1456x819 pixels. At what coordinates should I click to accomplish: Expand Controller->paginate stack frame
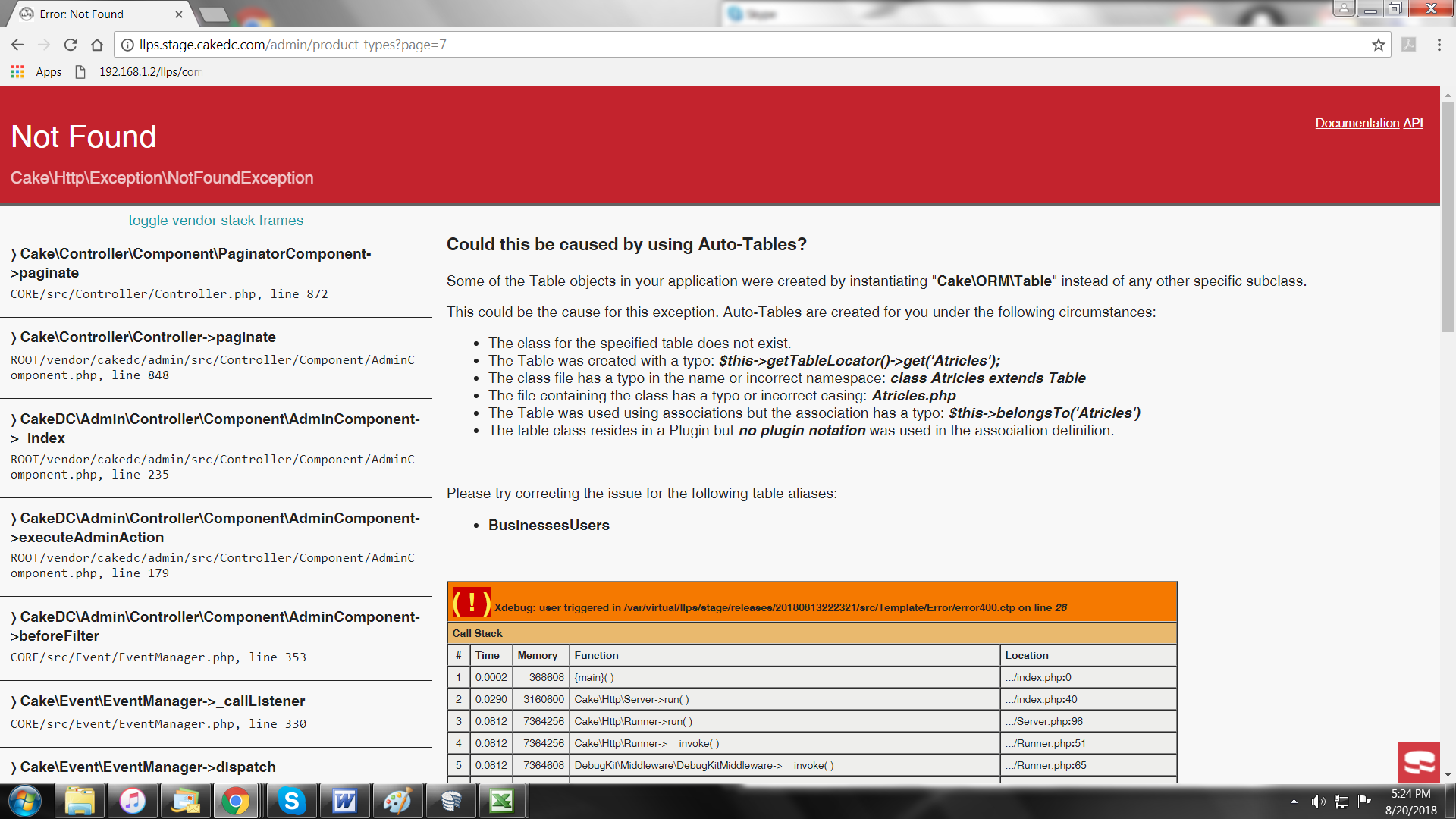coord(148,337)
